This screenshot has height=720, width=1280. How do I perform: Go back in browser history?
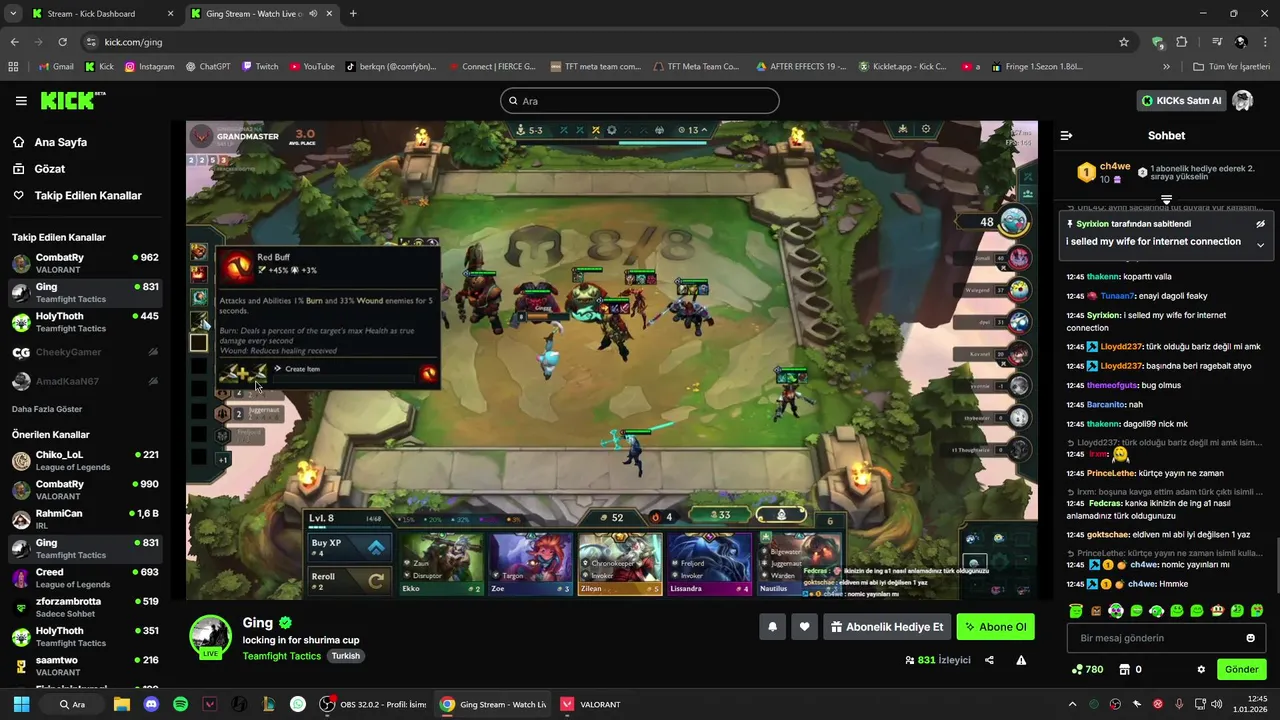14,42
